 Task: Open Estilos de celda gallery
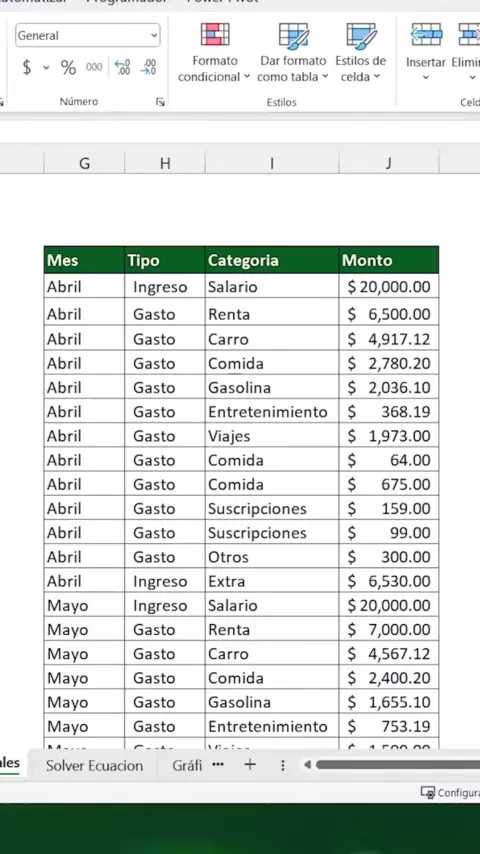(360, 53)
